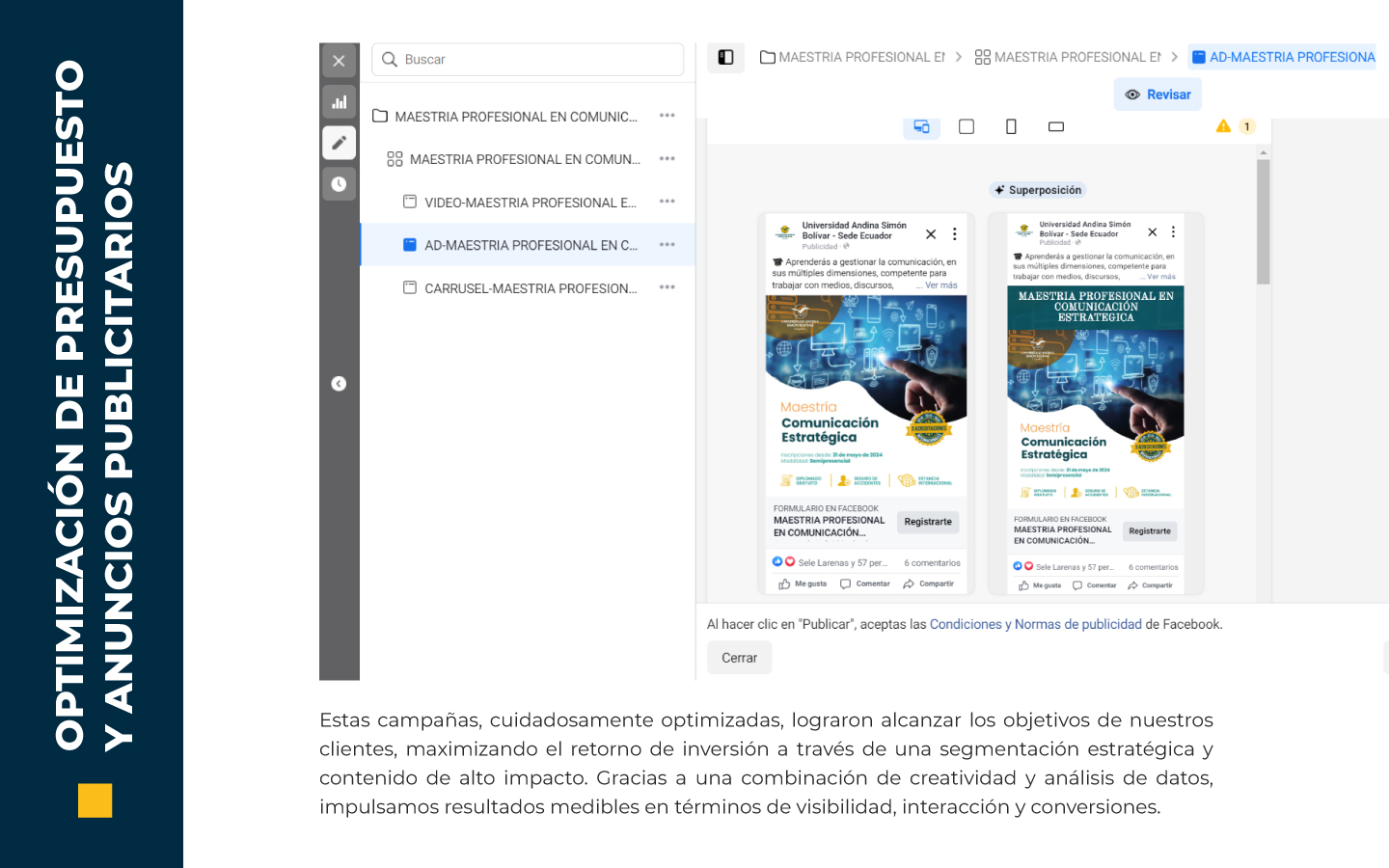Image resolution: width=1389 pixels, height=868 pixels.
Task: Click the reactions count on first ad preview
Action: [x=830, y=562]
